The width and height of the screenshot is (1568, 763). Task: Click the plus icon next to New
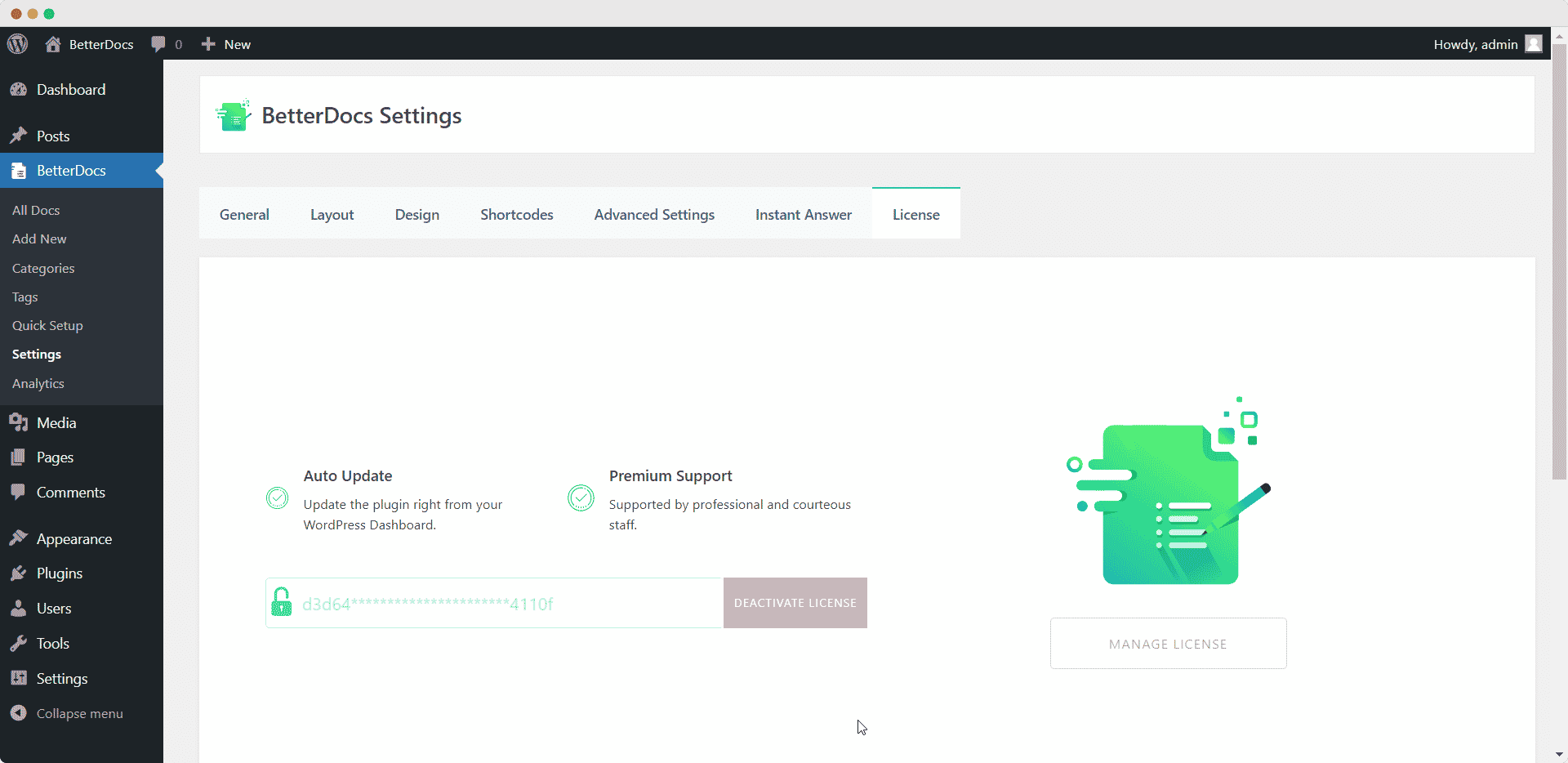[208, 44]
